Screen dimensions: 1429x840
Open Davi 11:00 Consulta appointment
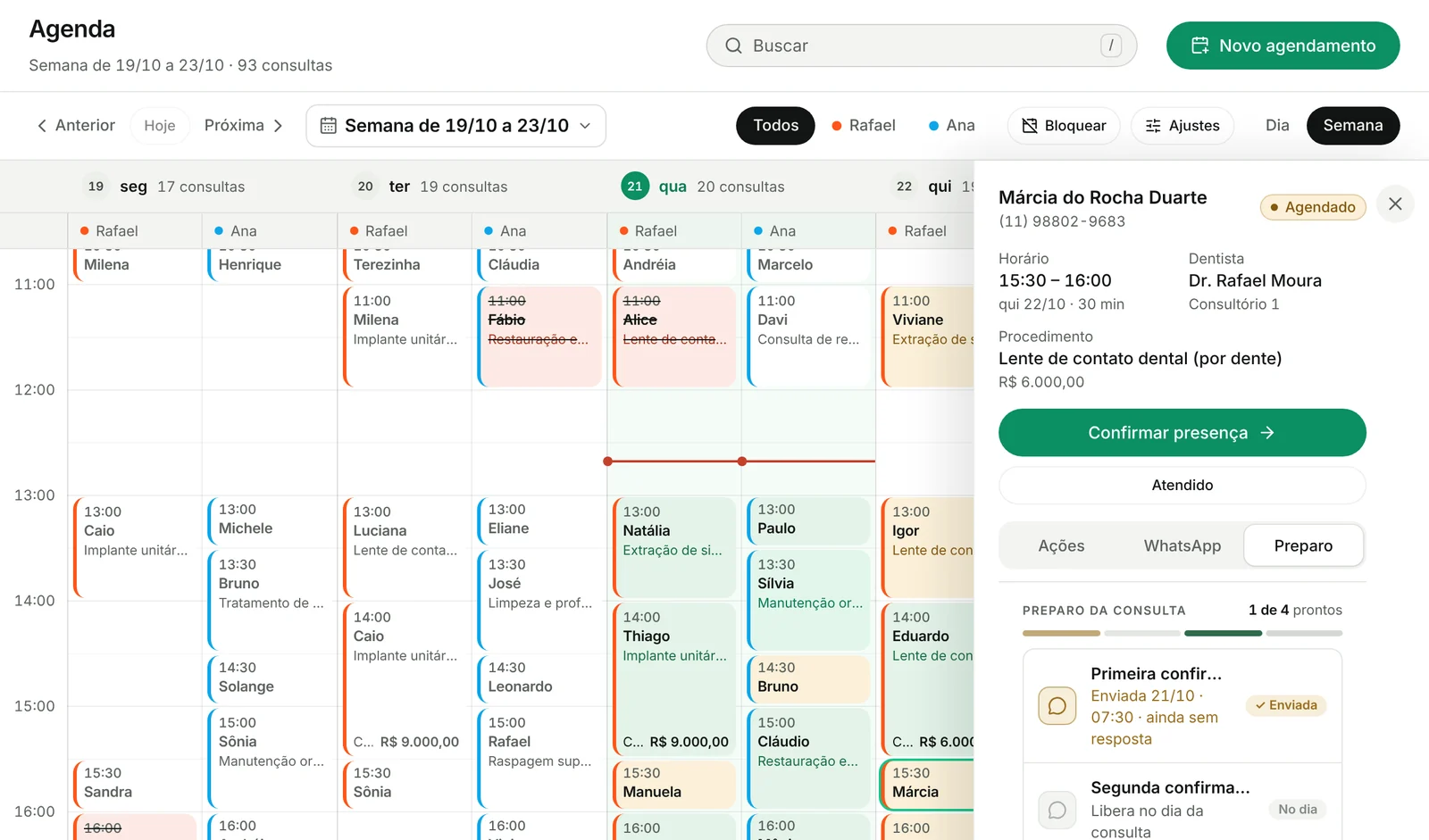pyautogui.click(x=809, y=337)
